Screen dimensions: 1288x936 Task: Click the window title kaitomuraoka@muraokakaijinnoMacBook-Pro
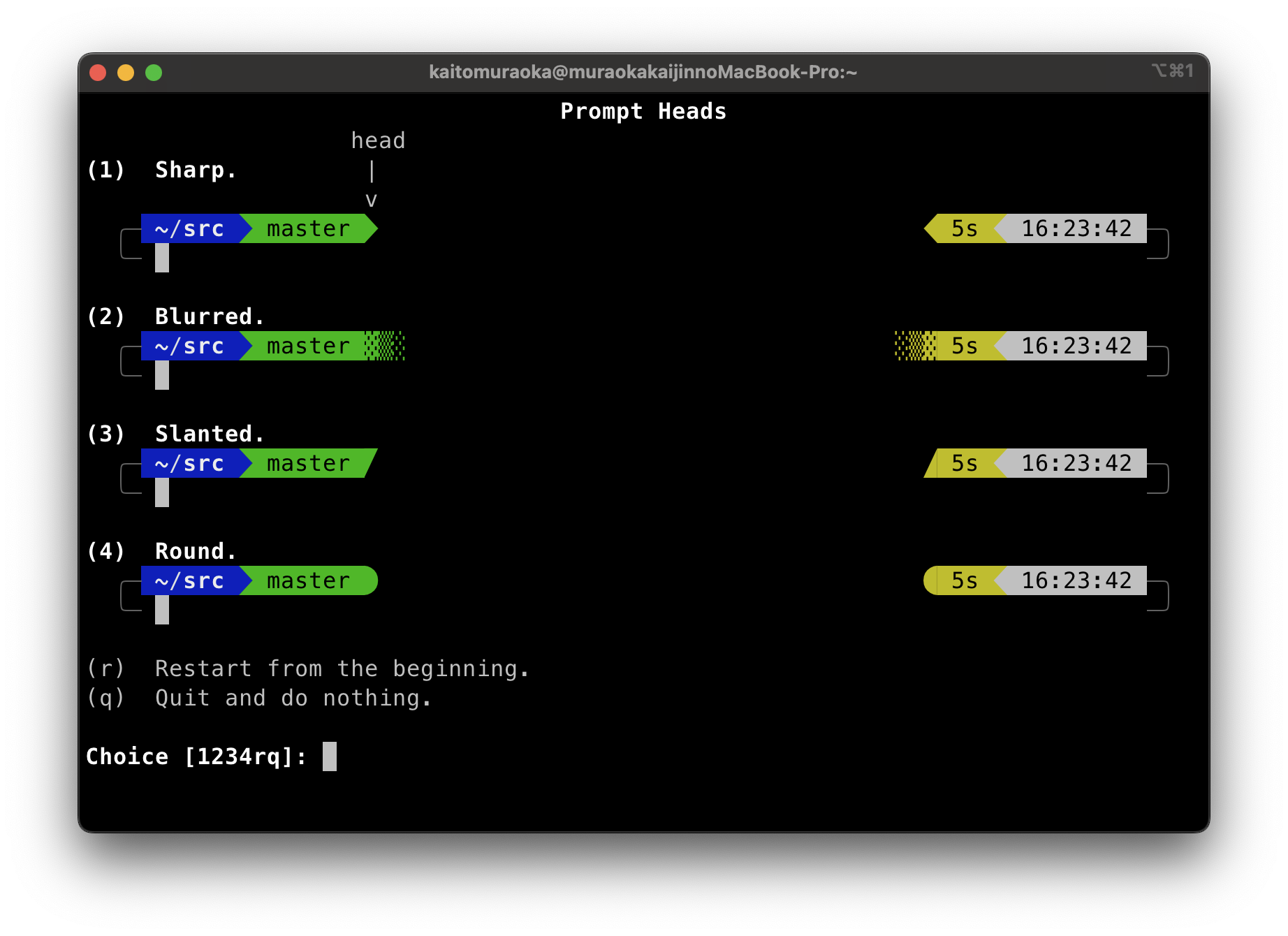point(643,72)
